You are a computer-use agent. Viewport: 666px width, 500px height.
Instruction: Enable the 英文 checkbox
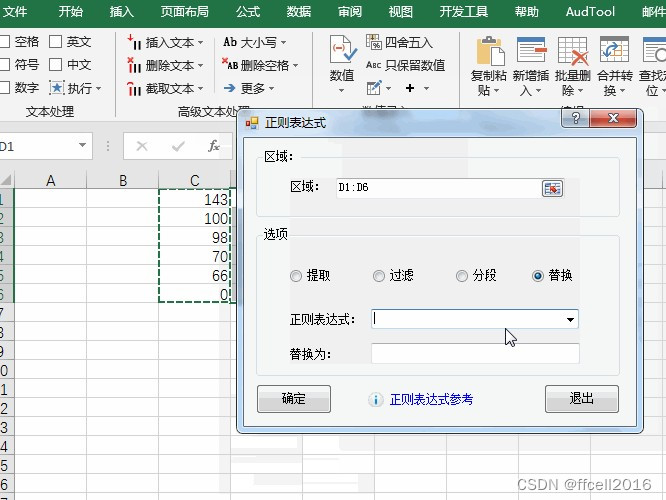point(55,42)
